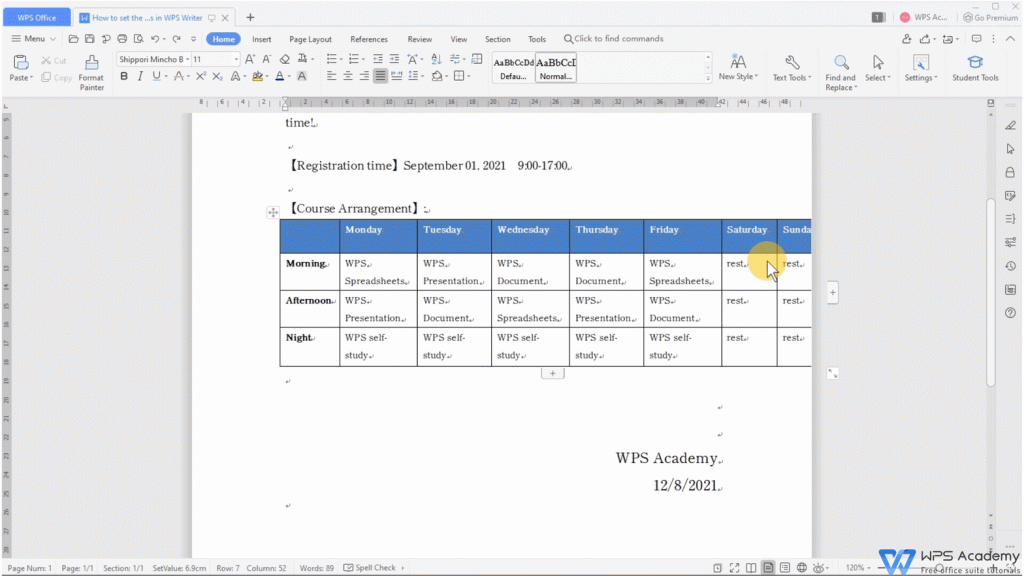Click the Paste clipboard icon

point(21,63)
